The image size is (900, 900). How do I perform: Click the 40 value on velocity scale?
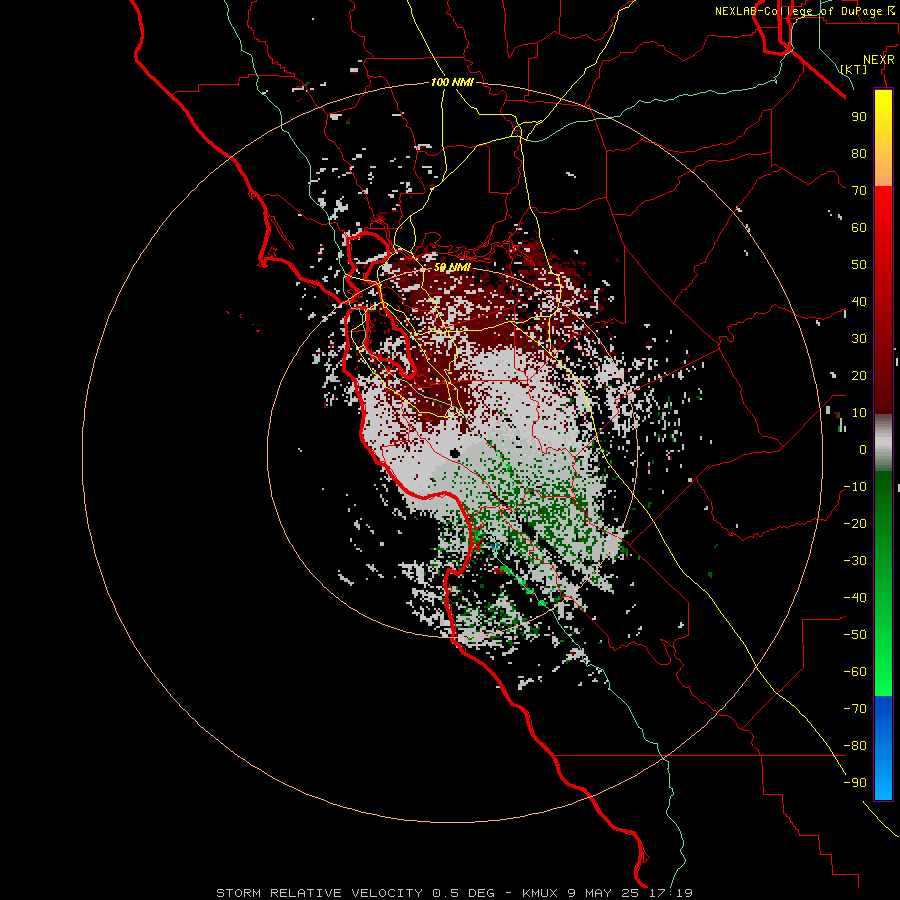[x=859, y=302]
